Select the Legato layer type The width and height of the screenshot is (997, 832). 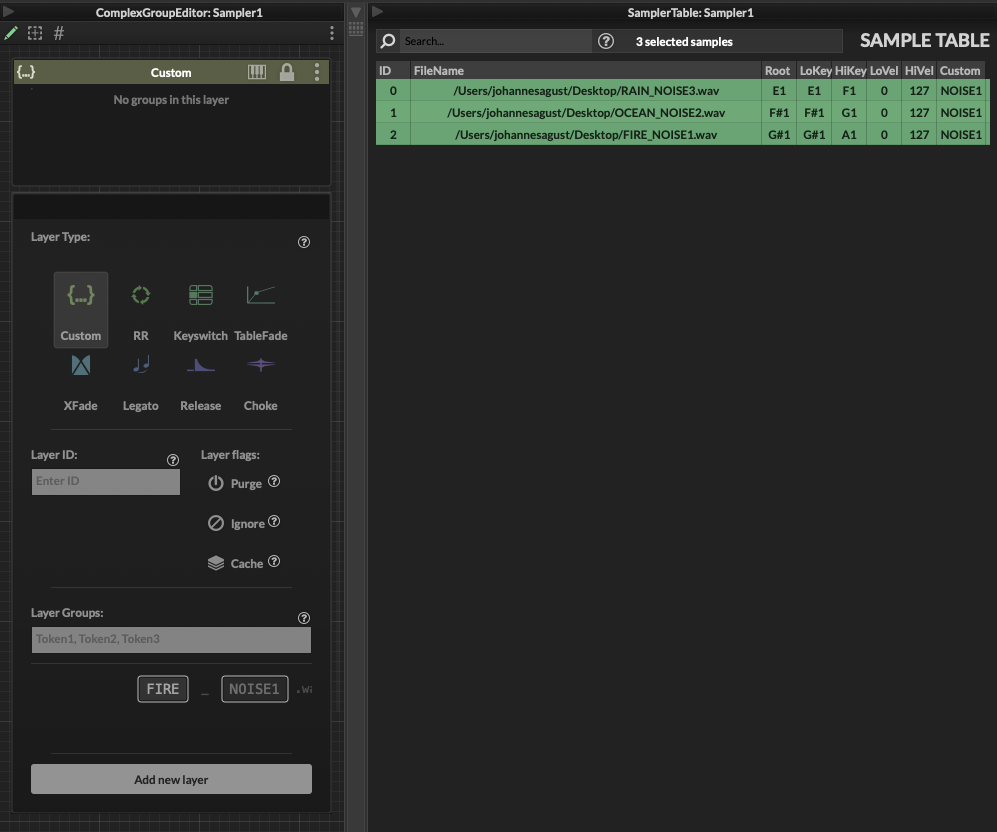coord(140,366)
